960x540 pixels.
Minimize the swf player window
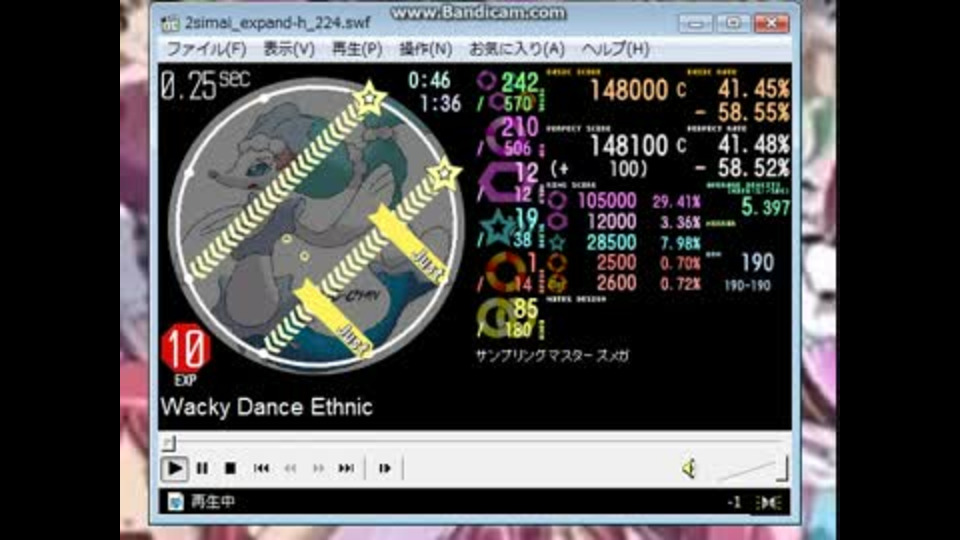click(695, 23)
